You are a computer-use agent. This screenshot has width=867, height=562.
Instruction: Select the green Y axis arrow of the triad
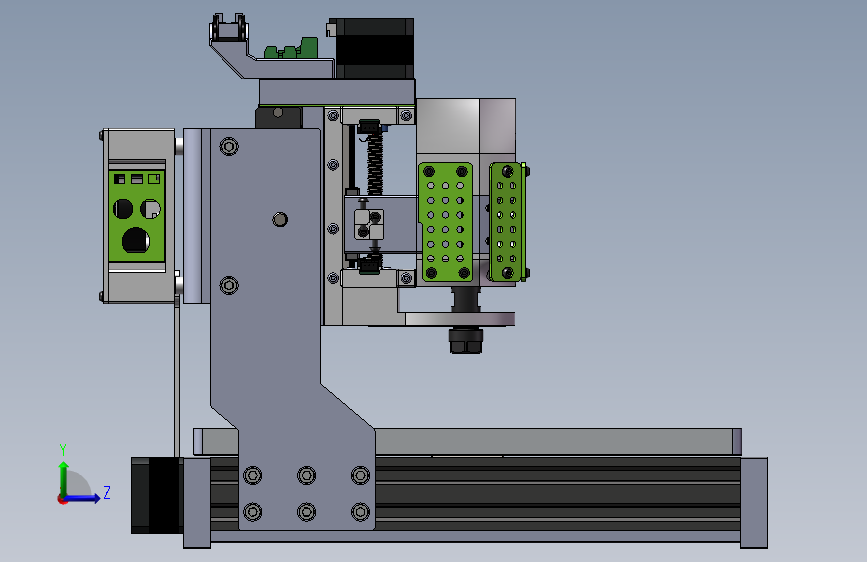(64, 479)
